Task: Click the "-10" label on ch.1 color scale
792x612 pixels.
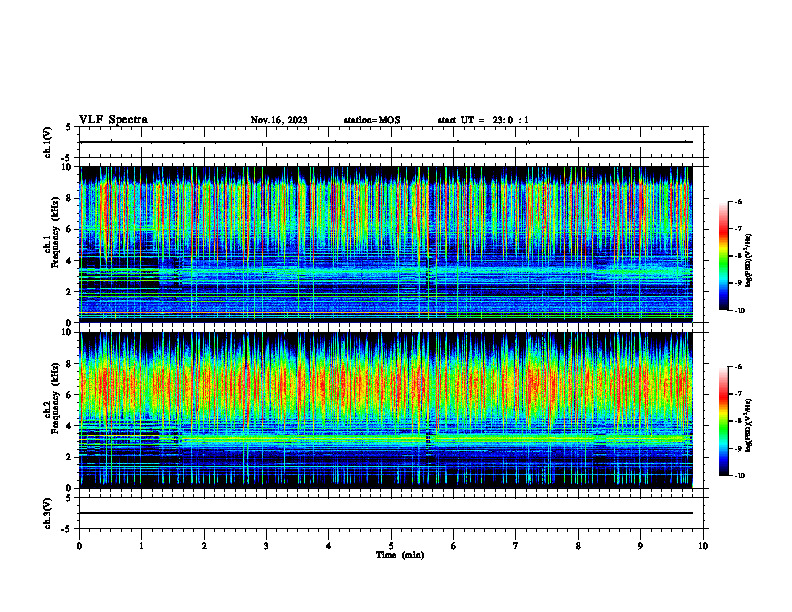Action: 739,311
